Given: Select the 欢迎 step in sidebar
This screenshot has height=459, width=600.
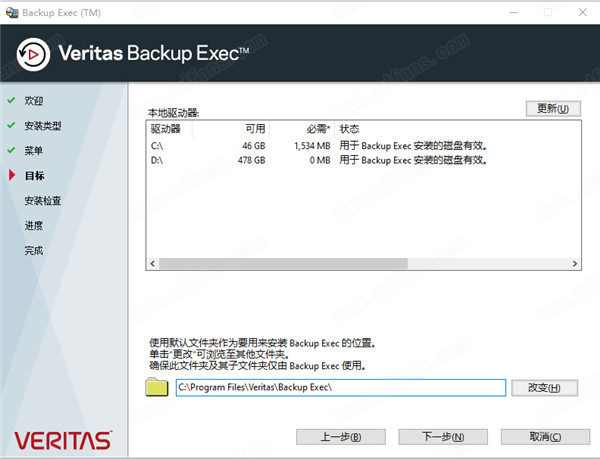Looking at the screenshot, I should pos(34,101).
